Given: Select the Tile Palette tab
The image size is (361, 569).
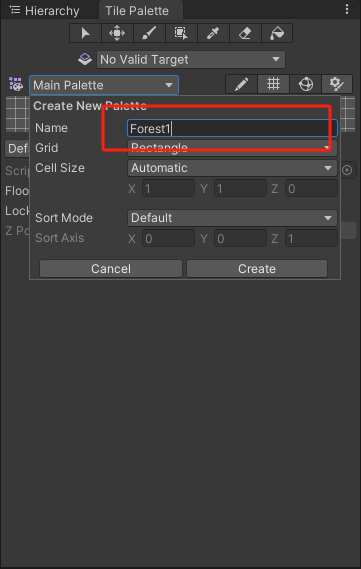Looking at the screenshot, I should point(137,11).
